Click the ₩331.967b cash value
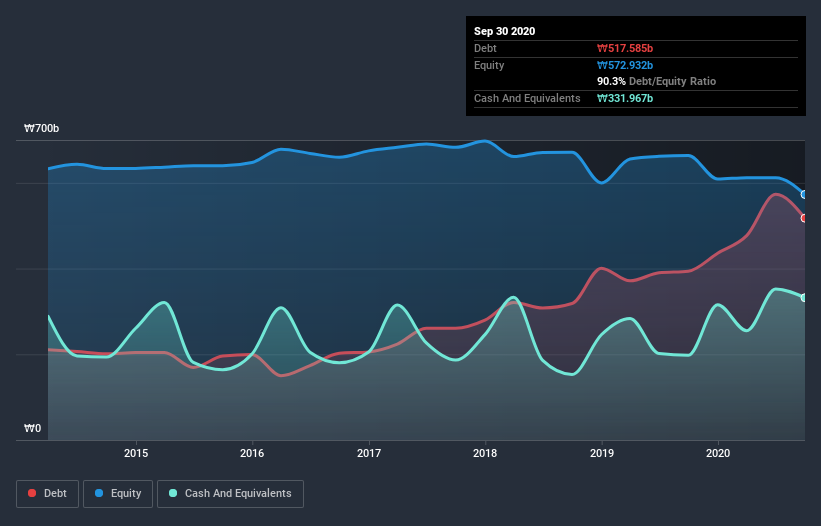821x526 pixels. click(x=625, y=98)
